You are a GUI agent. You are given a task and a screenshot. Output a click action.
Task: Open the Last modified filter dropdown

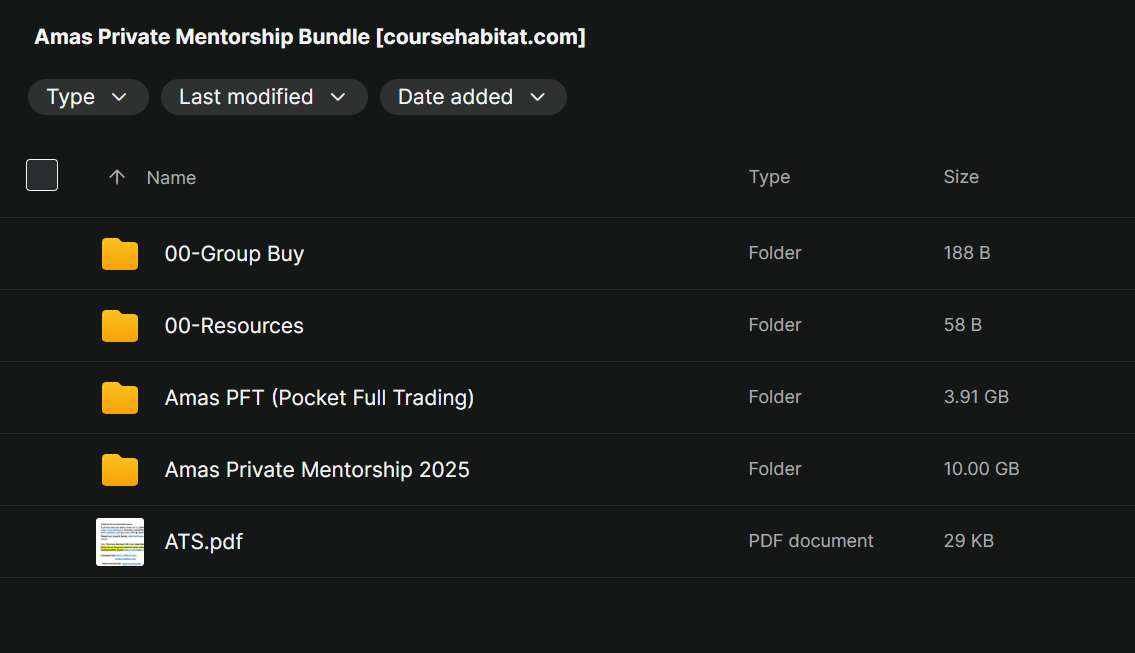(264, 97)
